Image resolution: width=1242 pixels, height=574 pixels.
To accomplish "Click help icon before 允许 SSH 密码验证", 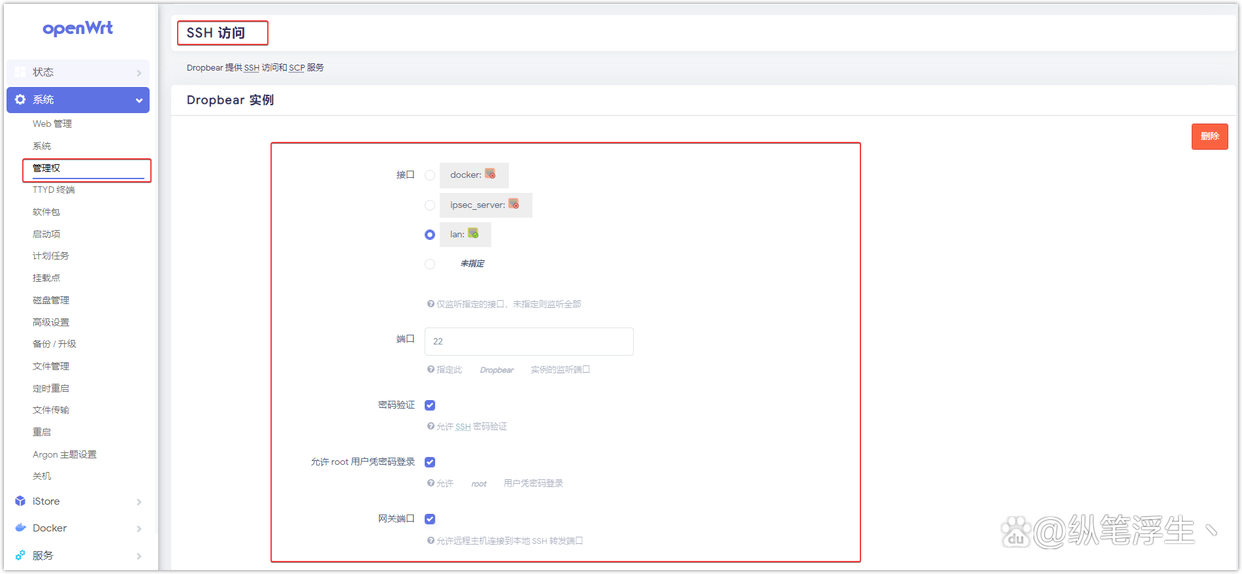I will click(x=431, y=427).
